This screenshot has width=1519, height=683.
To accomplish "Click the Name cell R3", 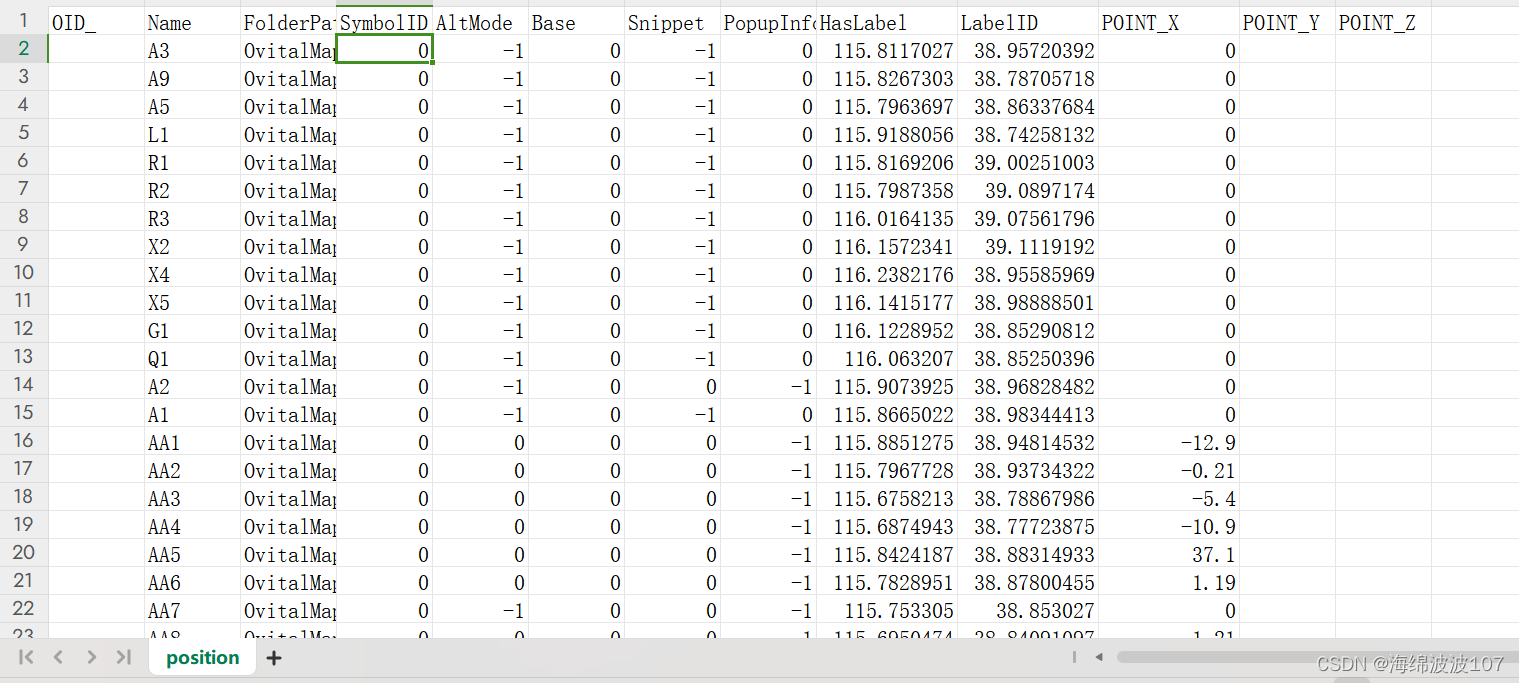I will (192, 218).
